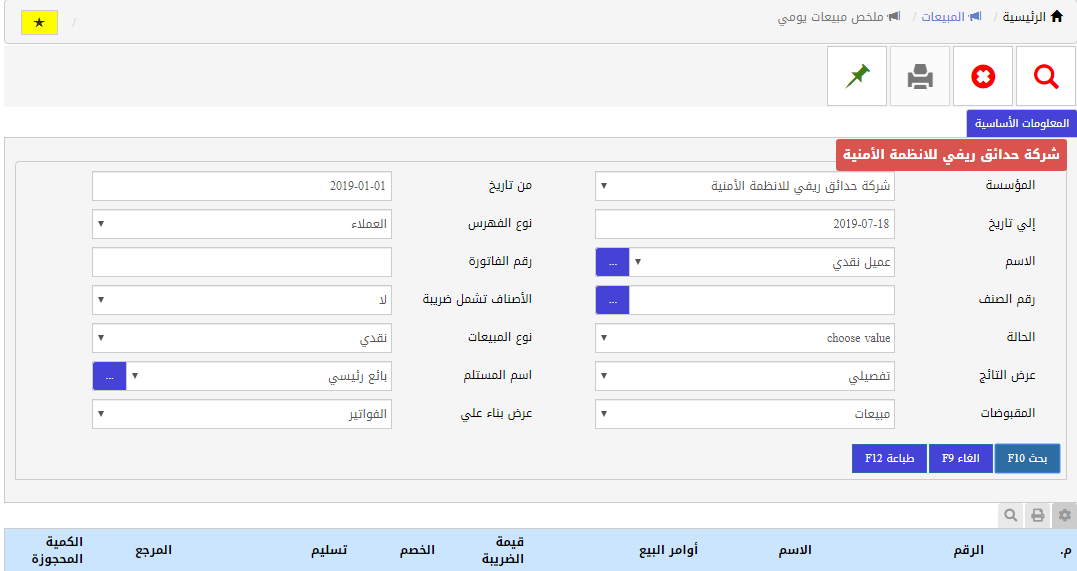
Task: Expand the المؤسسة company dropdown
Action: coord(745,186)
